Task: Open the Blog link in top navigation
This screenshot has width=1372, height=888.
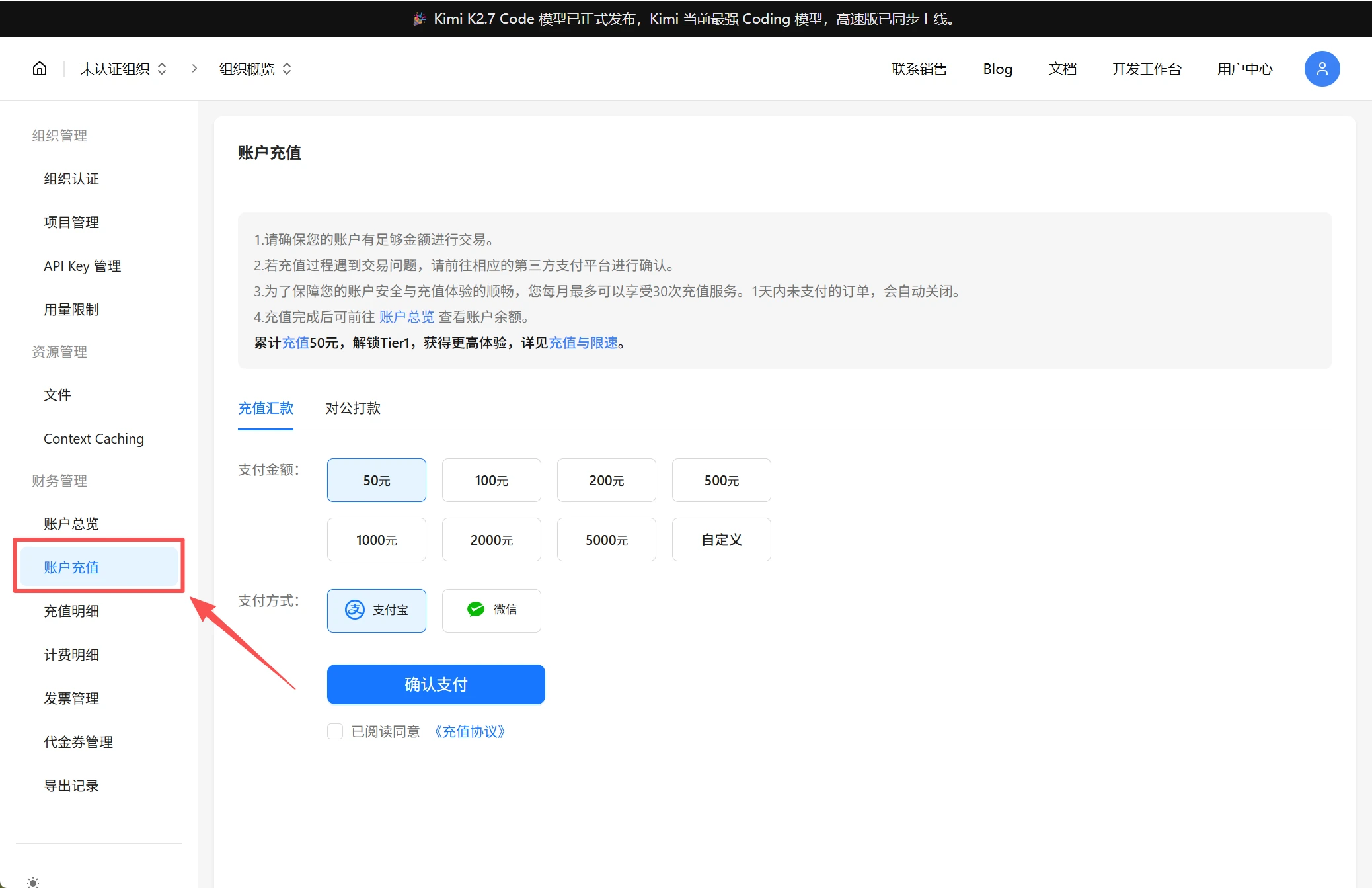Action: point(997,69)
